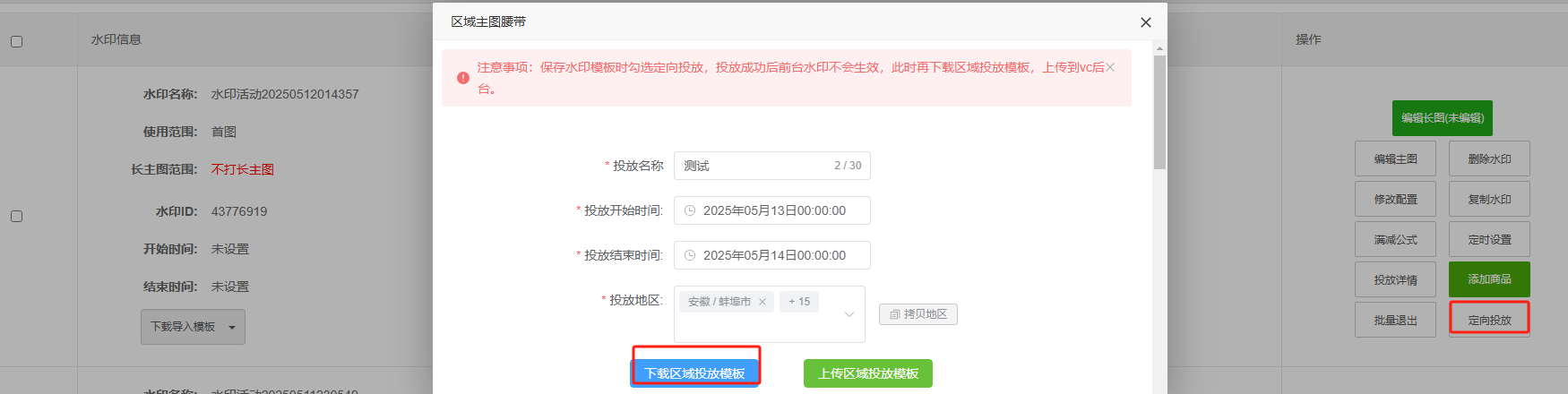Viewport: 1568px width, 394px height.
Task: Expand the 投放地区 region dropdown arrow
Action: (x=849, y=314)
